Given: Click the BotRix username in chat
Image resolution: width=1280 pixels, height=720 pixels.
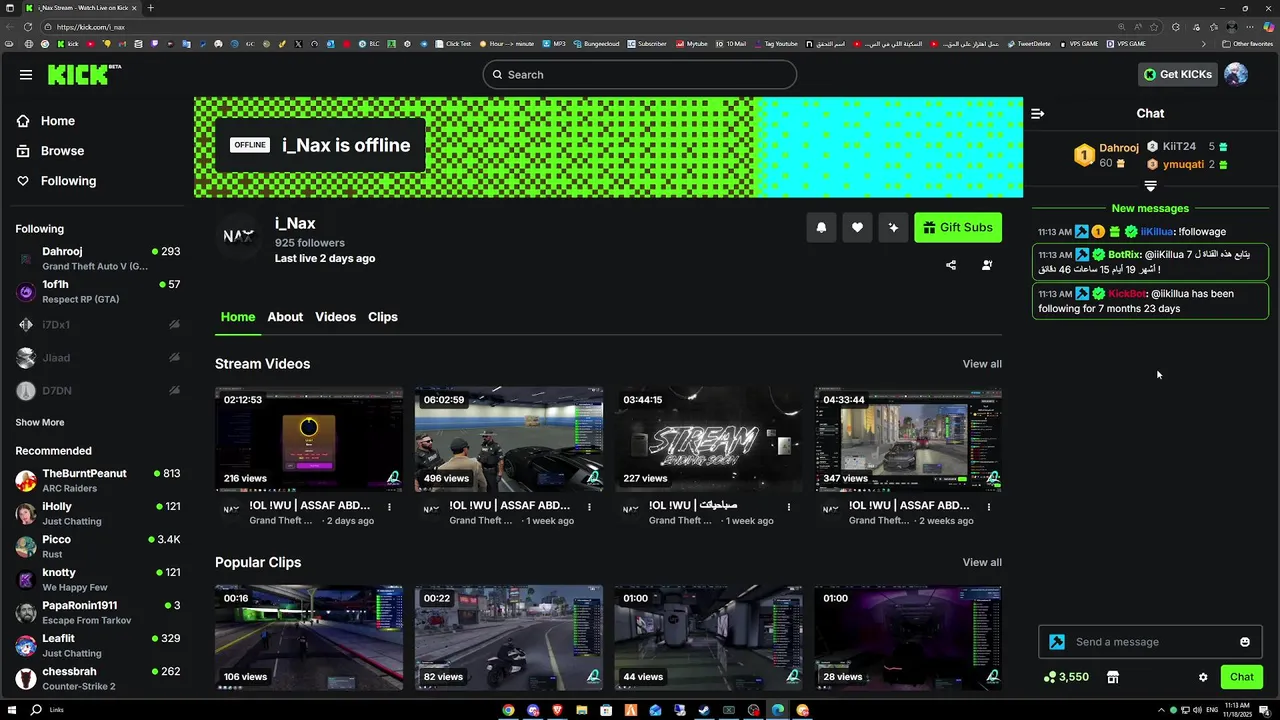Looking at the screenshot, I should (x=1124, y=254).
